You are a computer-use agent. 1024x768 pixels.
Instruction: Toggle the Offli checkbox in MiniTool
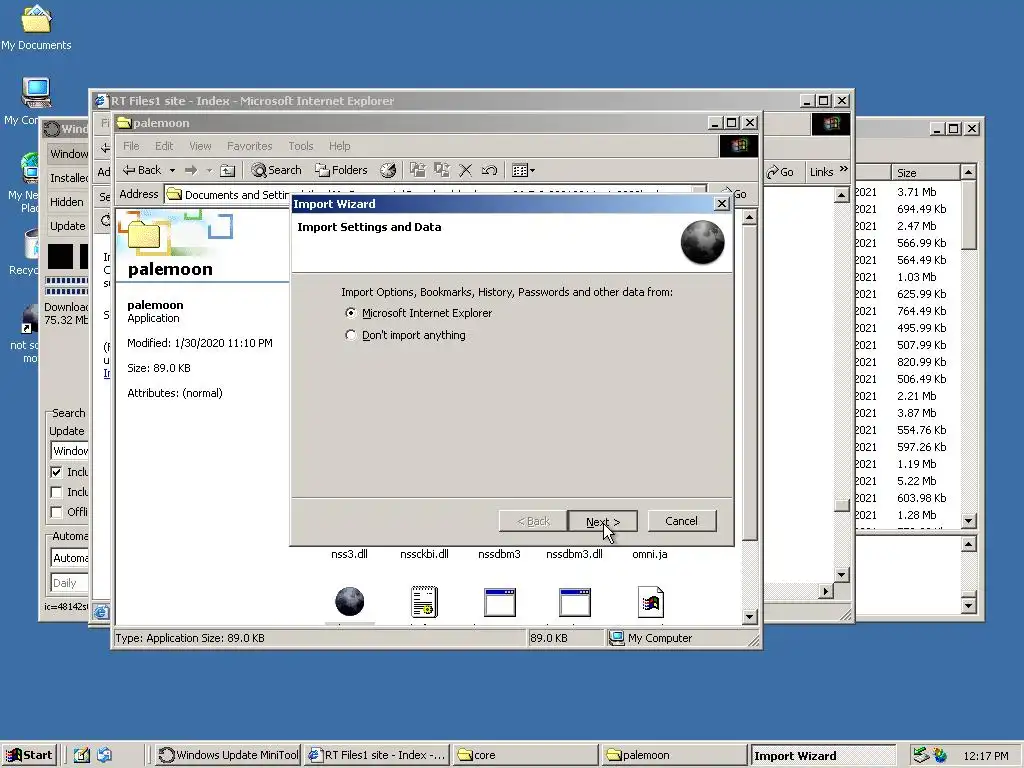click(57, 512)
